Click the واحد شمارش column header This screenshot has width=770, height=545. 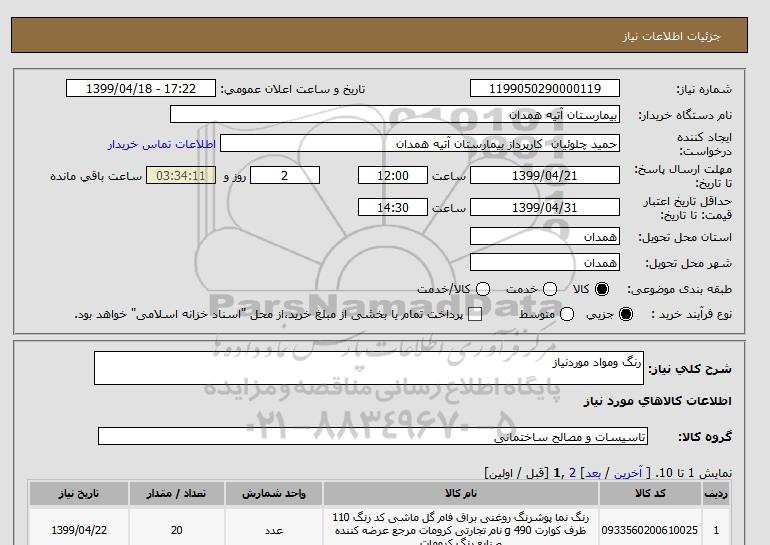click(274, 493)
